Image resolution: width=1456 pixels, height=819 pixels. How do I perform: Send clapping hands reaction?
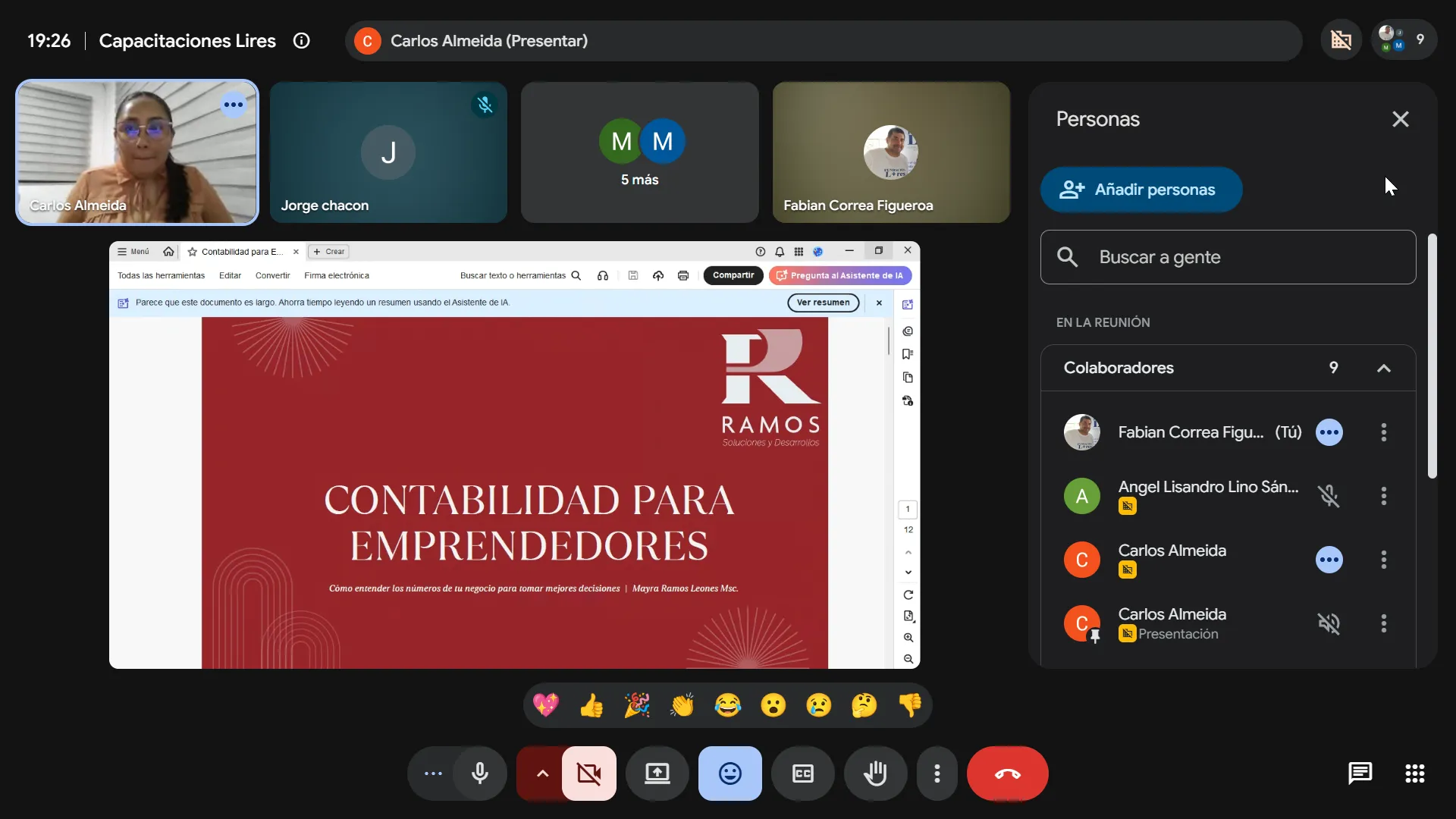click(x=682, y=705)
